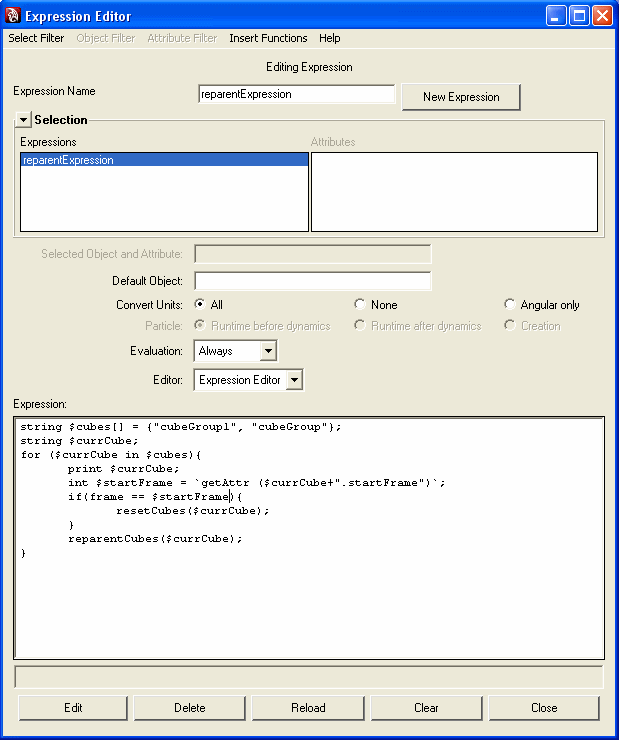Click the Maya icon in title bar

point(13,16)
